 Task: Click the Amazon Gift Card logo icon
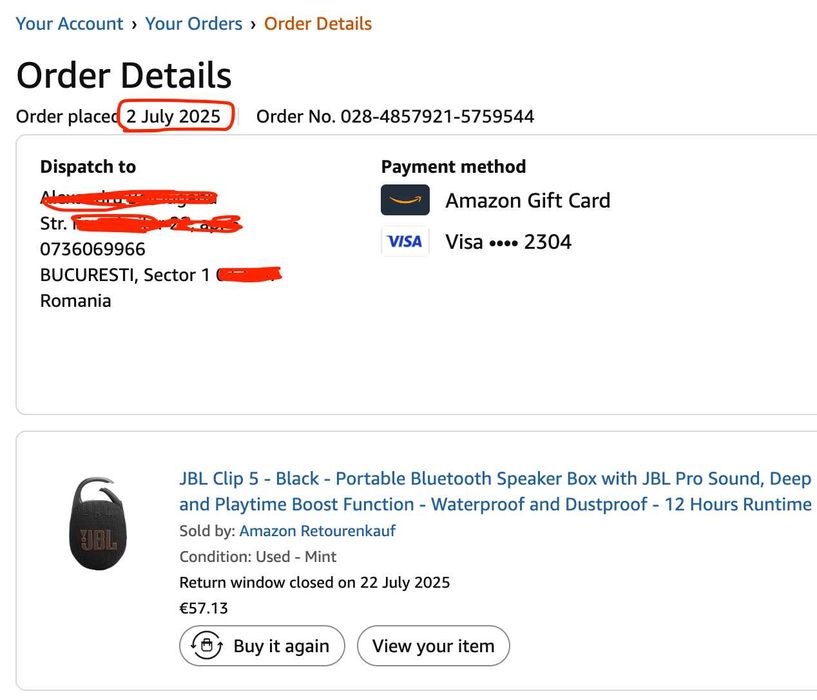405,200
